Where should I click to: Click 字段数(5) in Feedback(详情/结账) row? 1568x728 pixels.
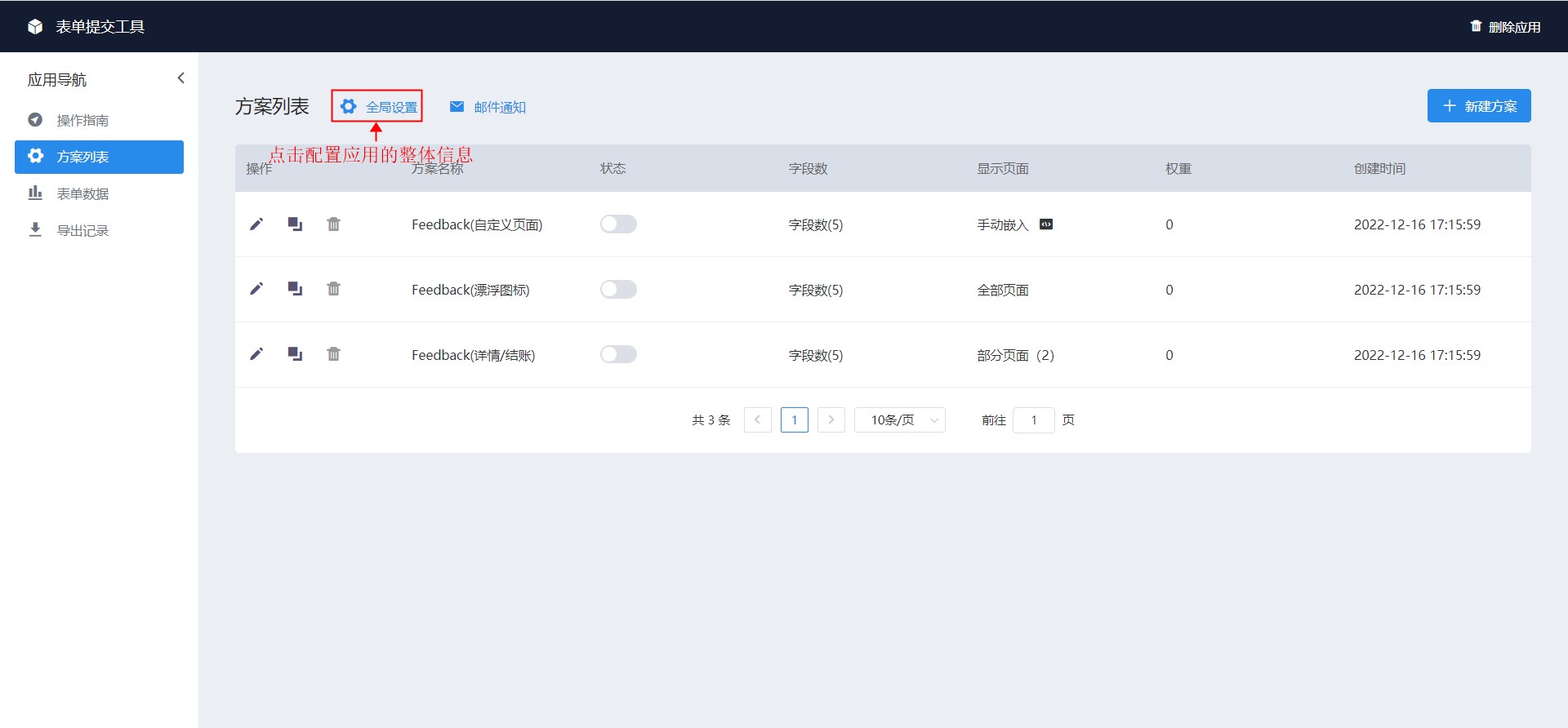pos(816,355)
